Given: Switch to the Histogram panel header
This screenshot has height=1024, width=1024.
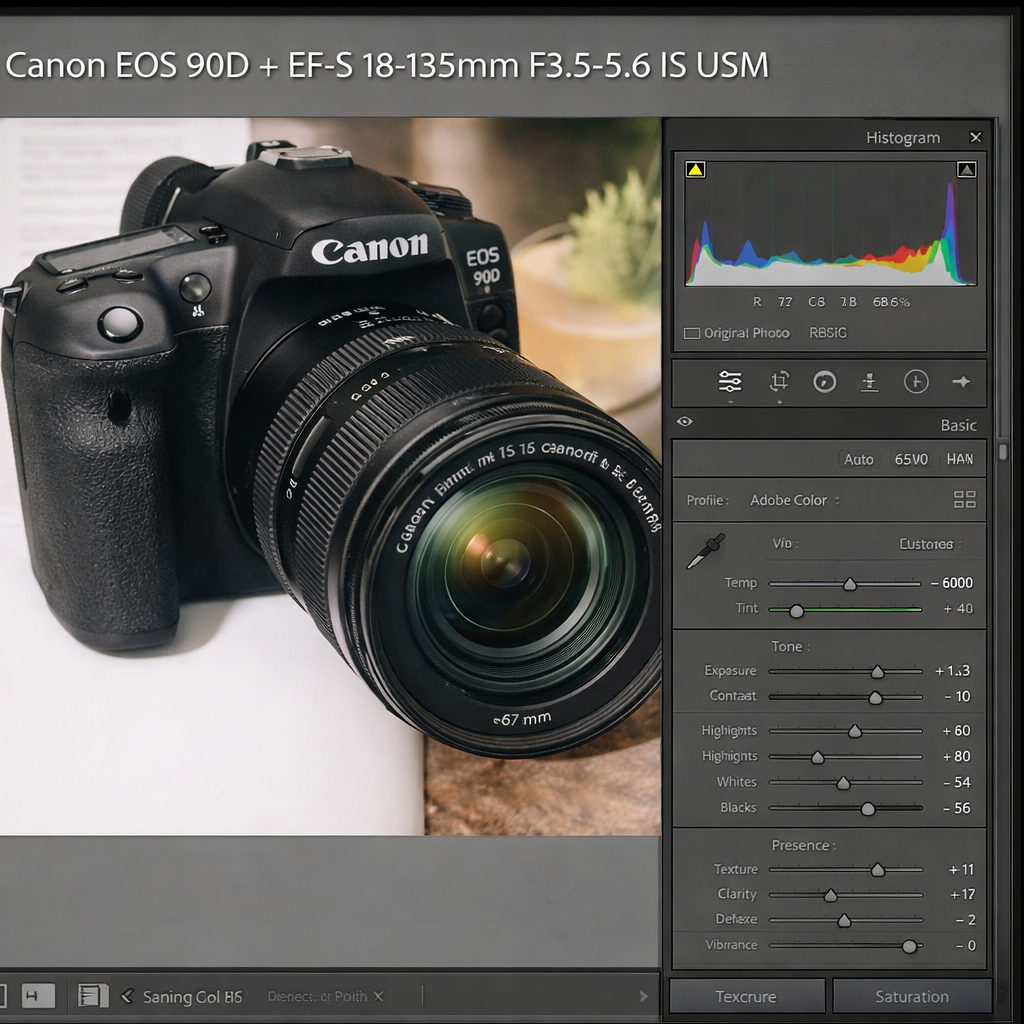Looking at the screenshot, I should (902, 137).
